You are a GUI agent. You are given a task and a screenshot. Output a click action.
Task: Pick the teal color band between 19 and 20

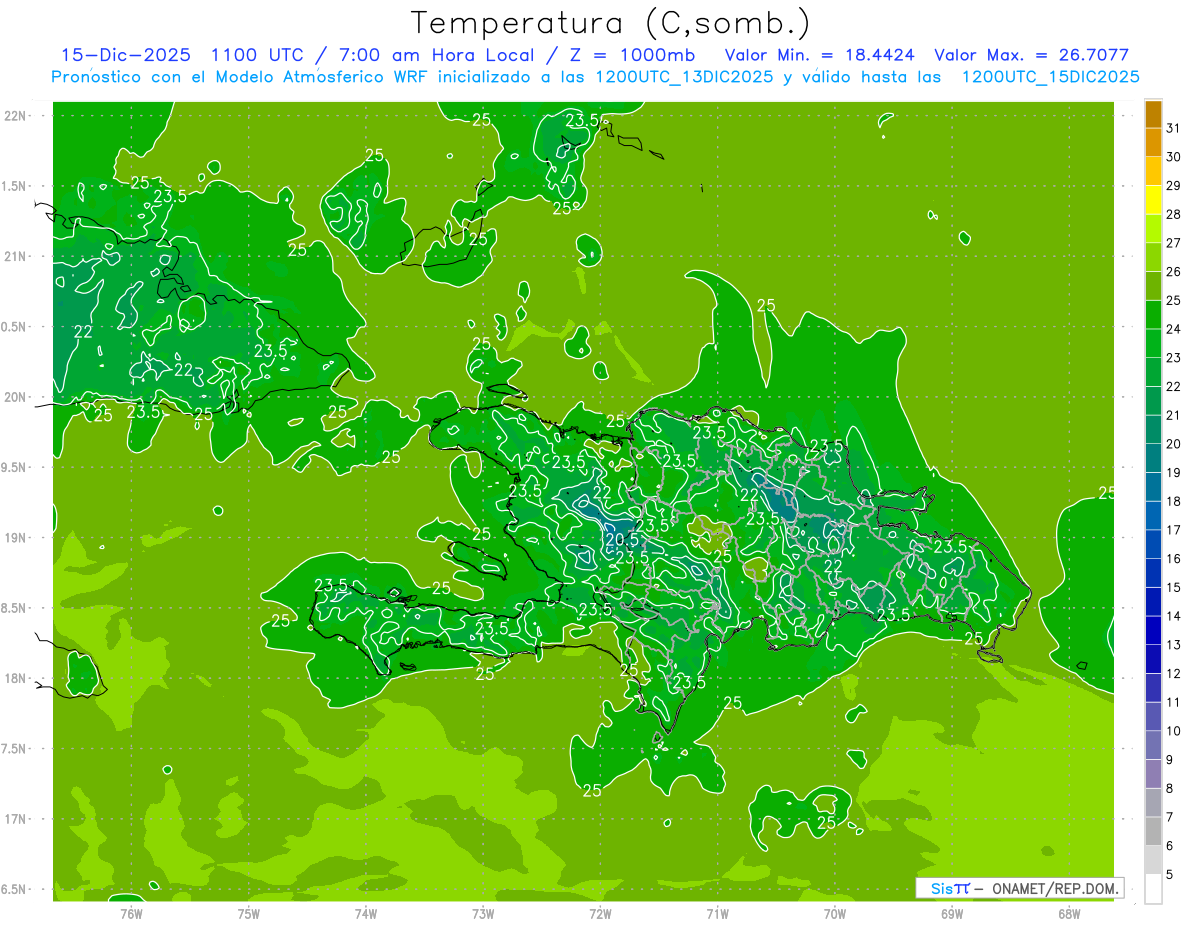point(1153,458)
